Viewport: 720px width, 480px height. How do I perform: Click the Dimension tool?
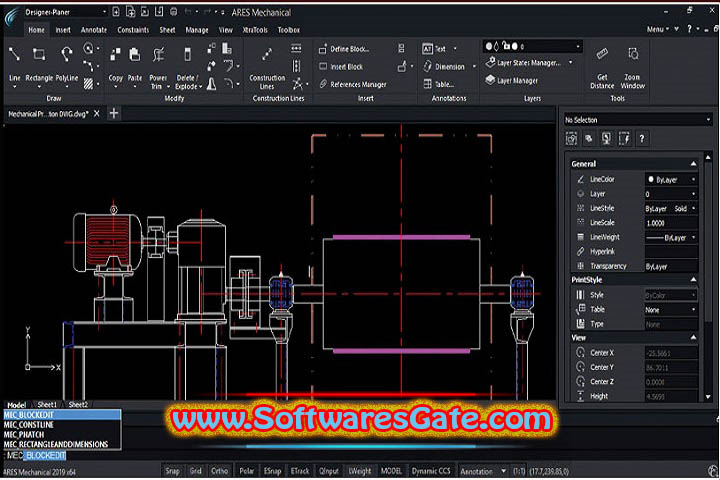444,67
